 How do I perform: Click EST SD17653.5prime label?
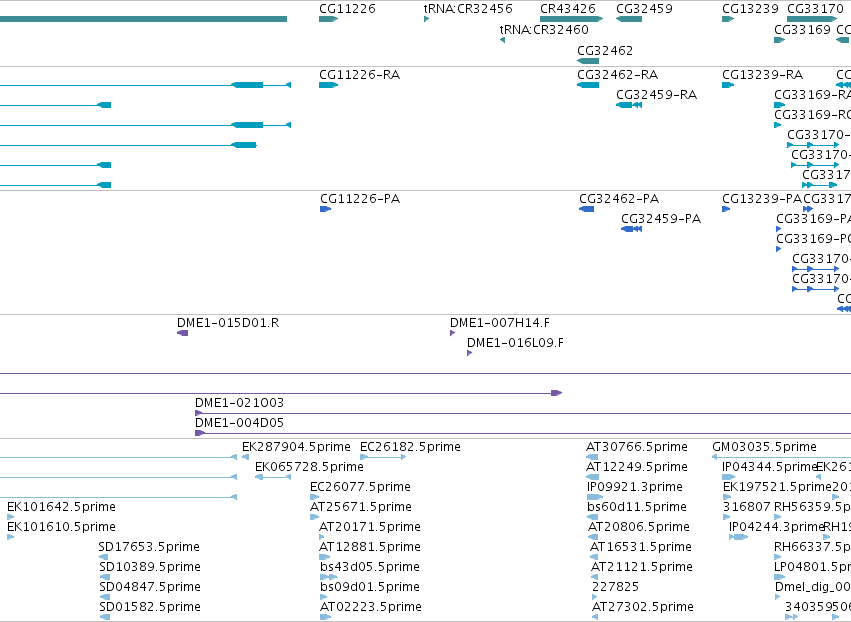point(149,547)
